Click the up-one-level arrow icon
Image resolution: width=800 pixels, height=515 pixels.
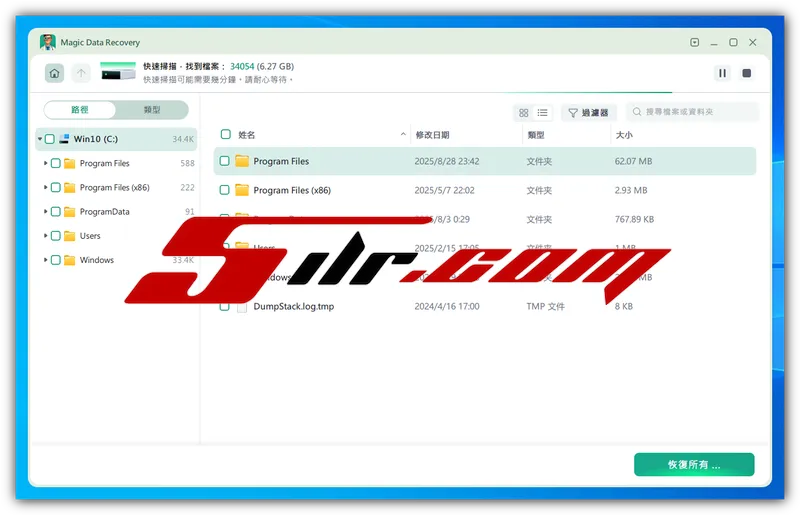pos(81,73)
